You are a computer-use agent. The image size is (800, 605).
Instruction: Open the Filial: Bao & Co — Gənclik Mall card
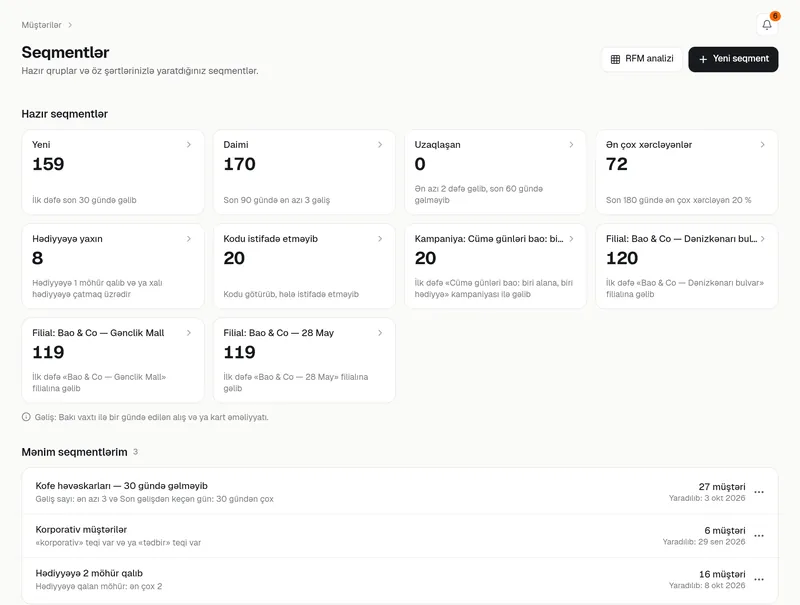pyautogui.click(x=113, y=360)
